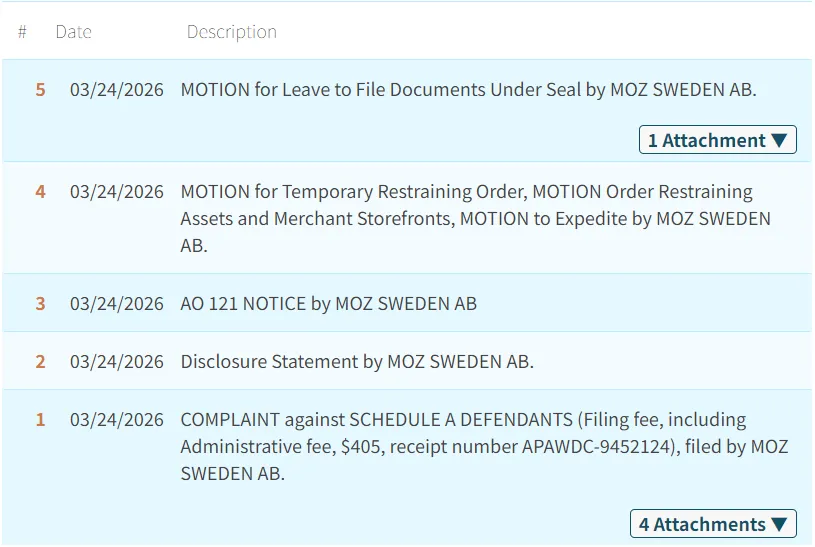Open docket entry number 1

pos(40,420)
